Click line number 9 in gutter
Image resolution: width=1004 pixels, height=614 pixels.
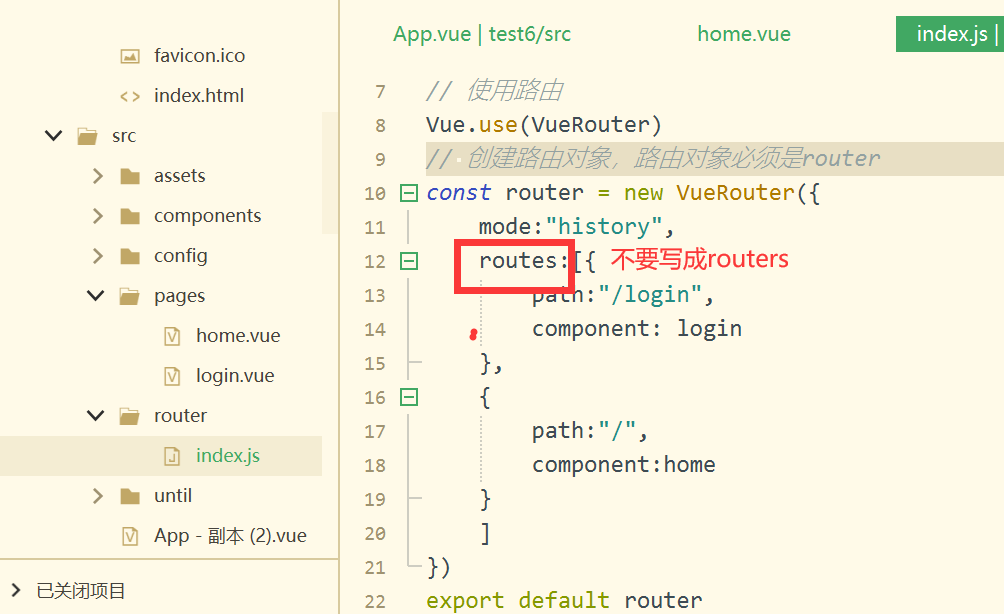pos(380,159)
